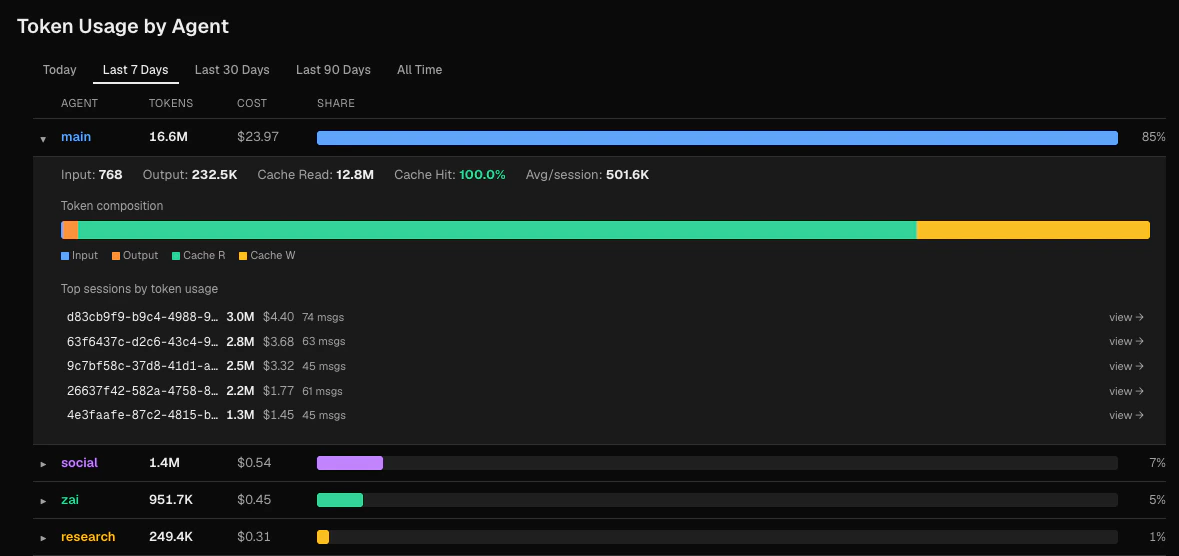The image size is (1179, 556).
Task: Click session ID 4e3faafe-87c2-4815-b…
Action: (x=143, y=415)
